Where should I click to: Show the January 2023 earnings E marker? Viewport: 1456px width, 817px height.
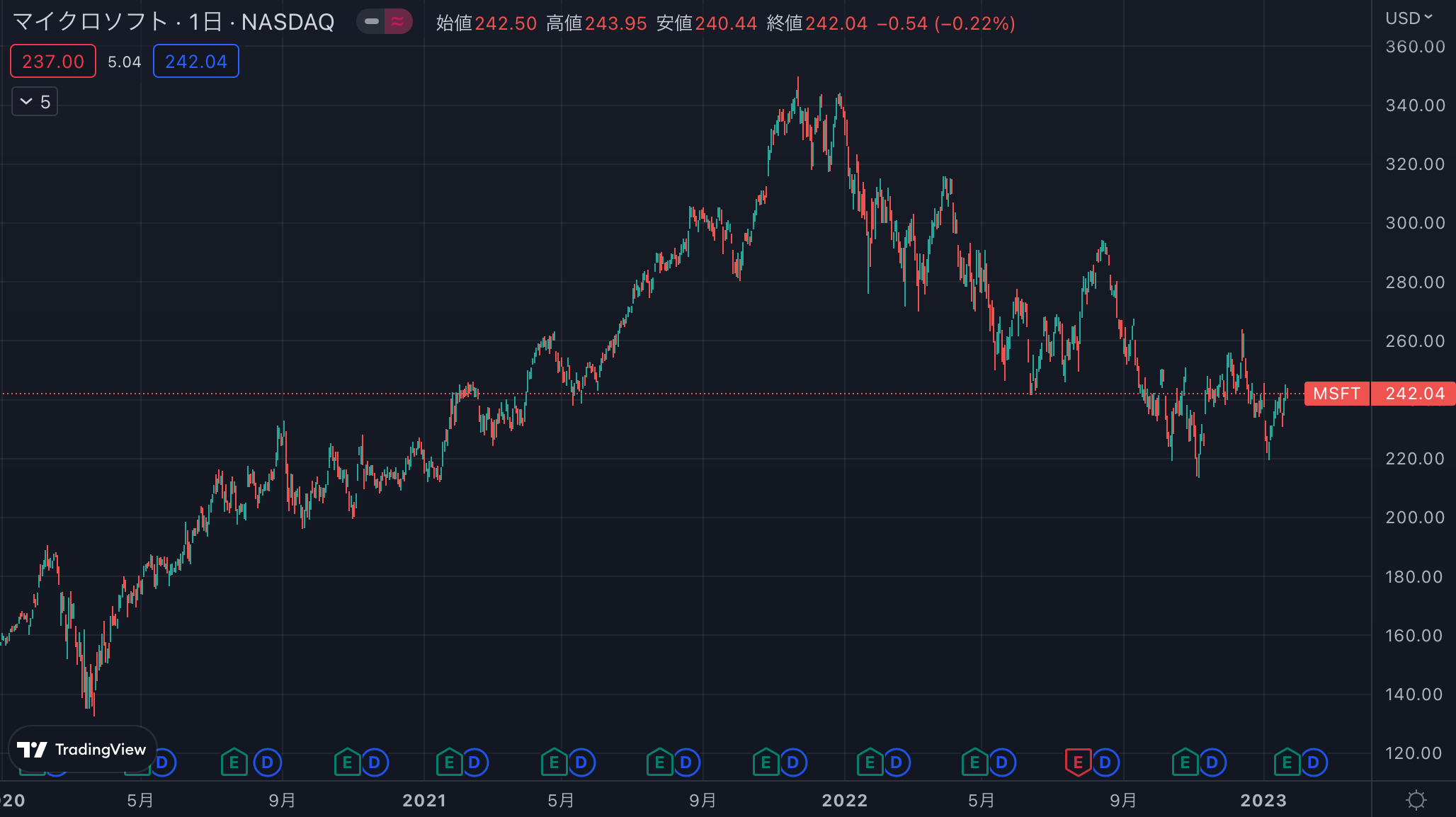pos(1287,762)
